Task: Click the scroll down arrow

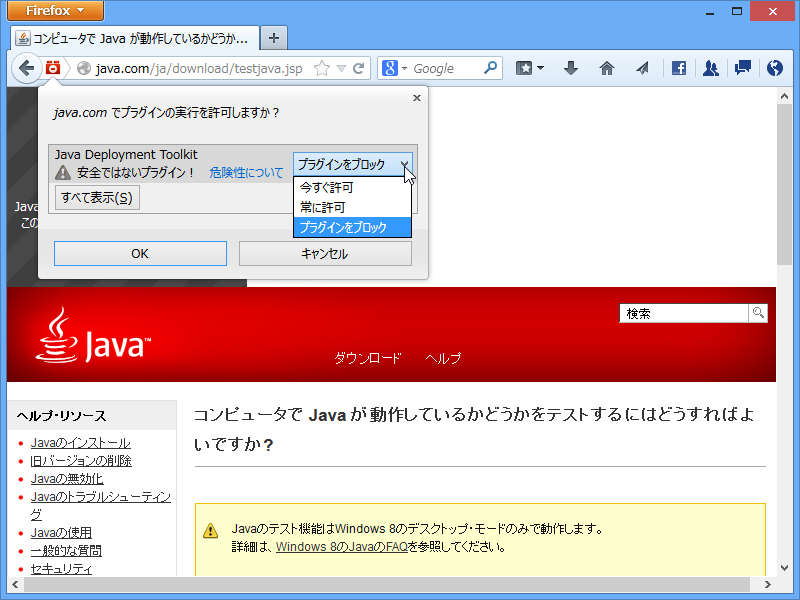Action: pyautogui.click(x=784, y=568)
